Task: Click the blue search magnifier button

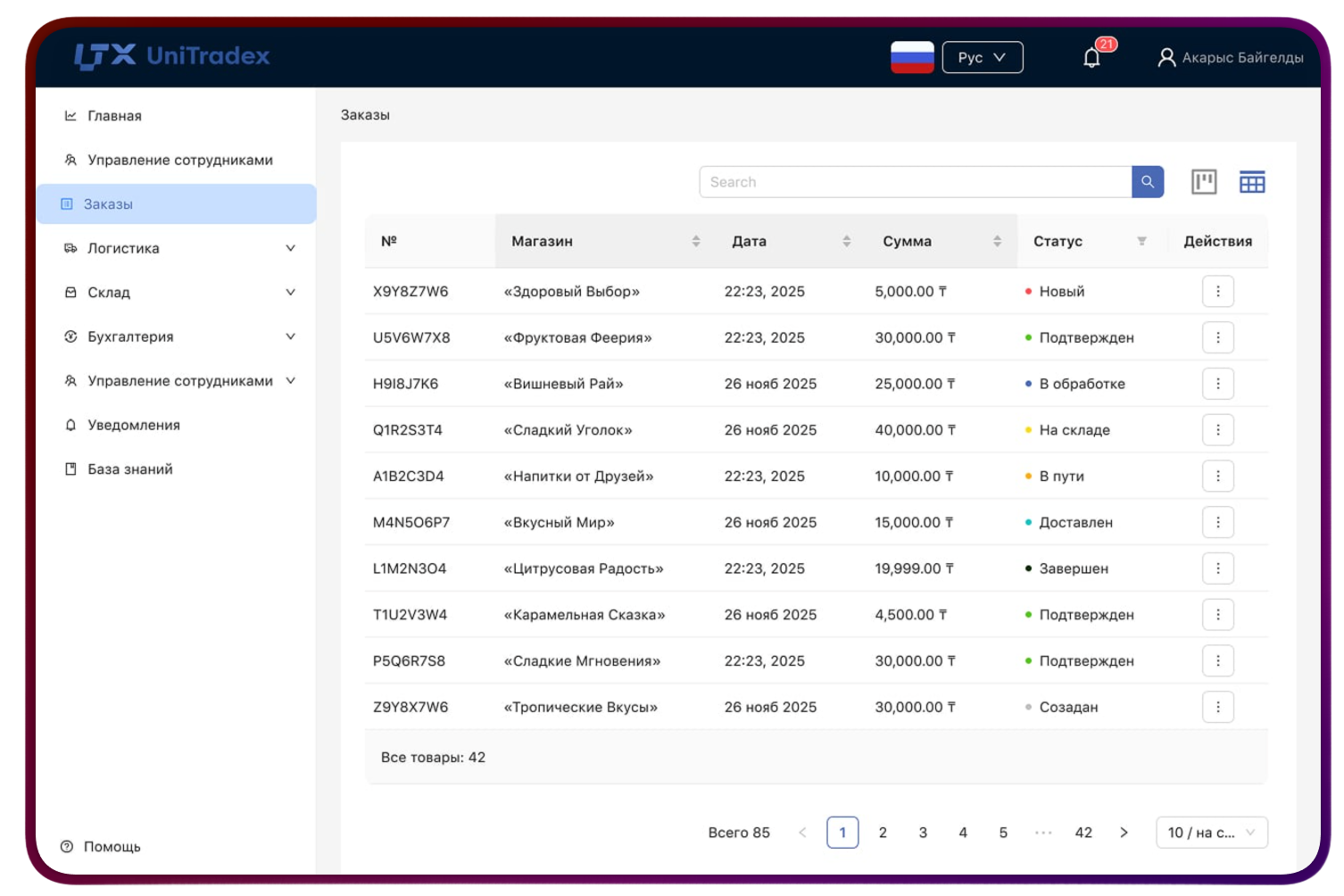Action: 1147,182
